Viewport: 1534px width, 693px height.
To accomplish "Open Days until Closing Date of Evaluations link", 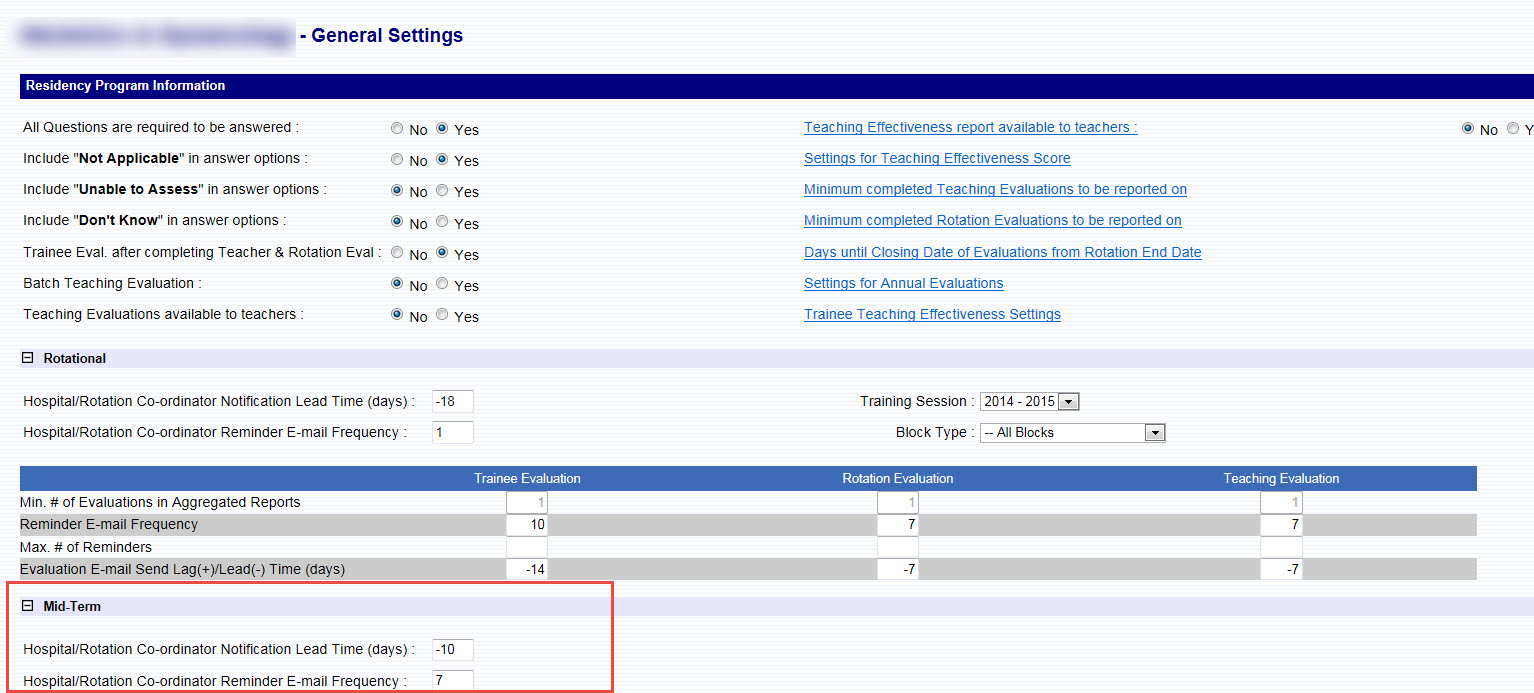I will coord(1002,253).
